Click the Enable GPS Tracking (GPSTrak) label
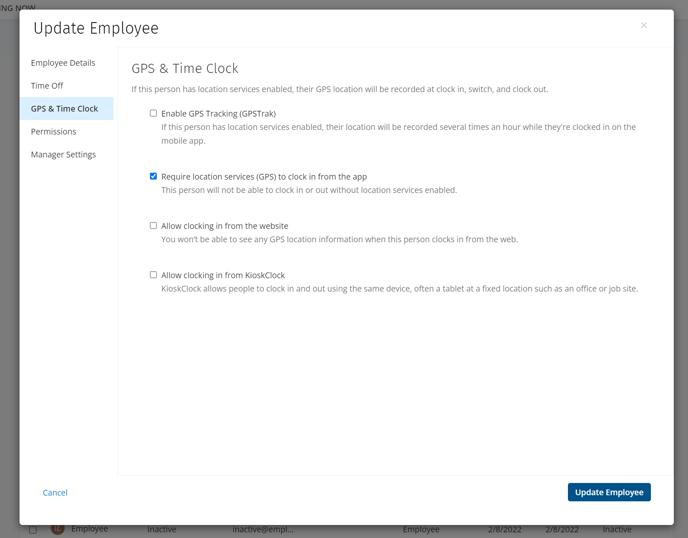This screenshot has width=688, height=538. (219, 114)
